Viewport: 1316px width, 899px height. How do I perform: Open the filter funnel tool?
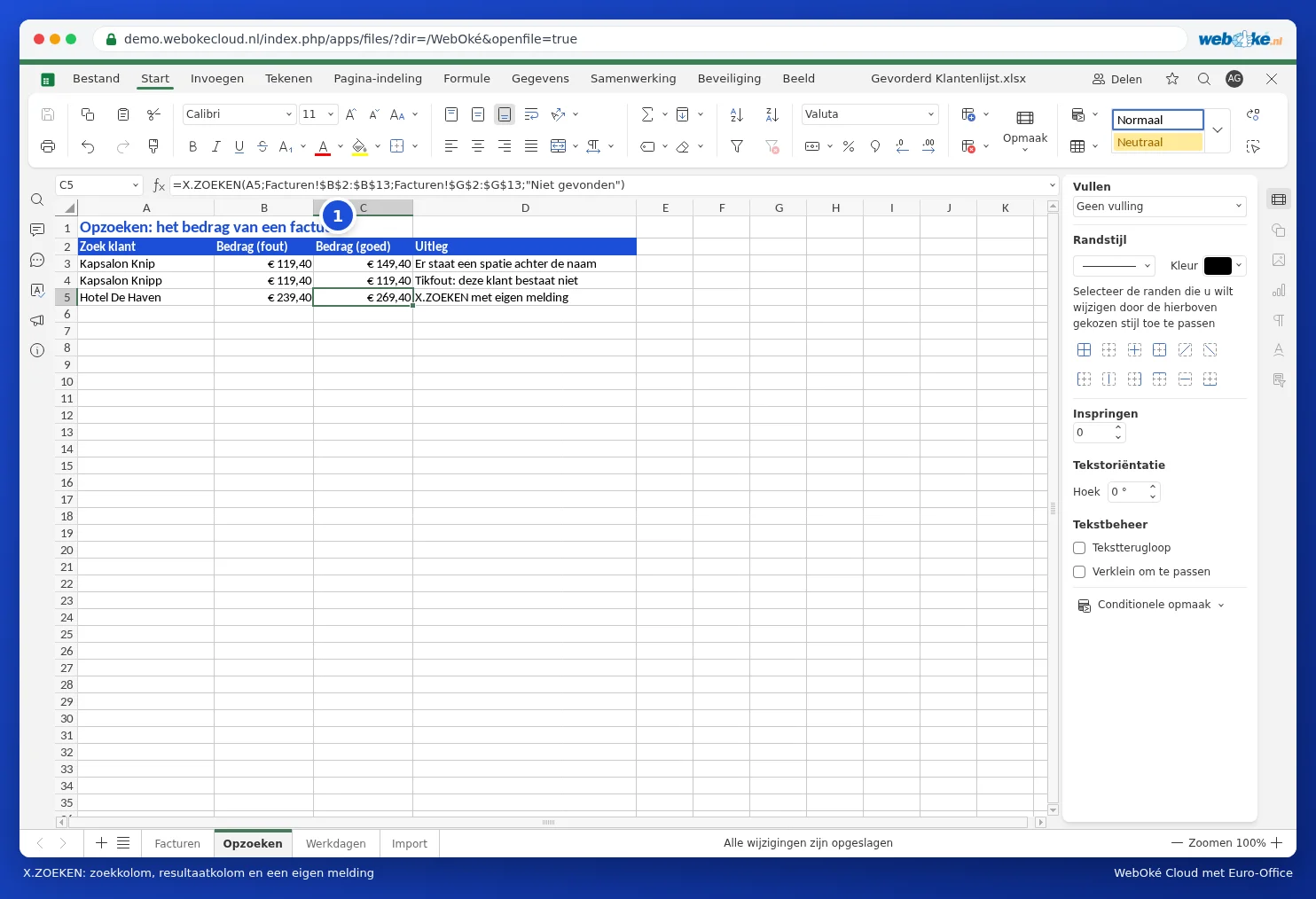coord(736,146)
